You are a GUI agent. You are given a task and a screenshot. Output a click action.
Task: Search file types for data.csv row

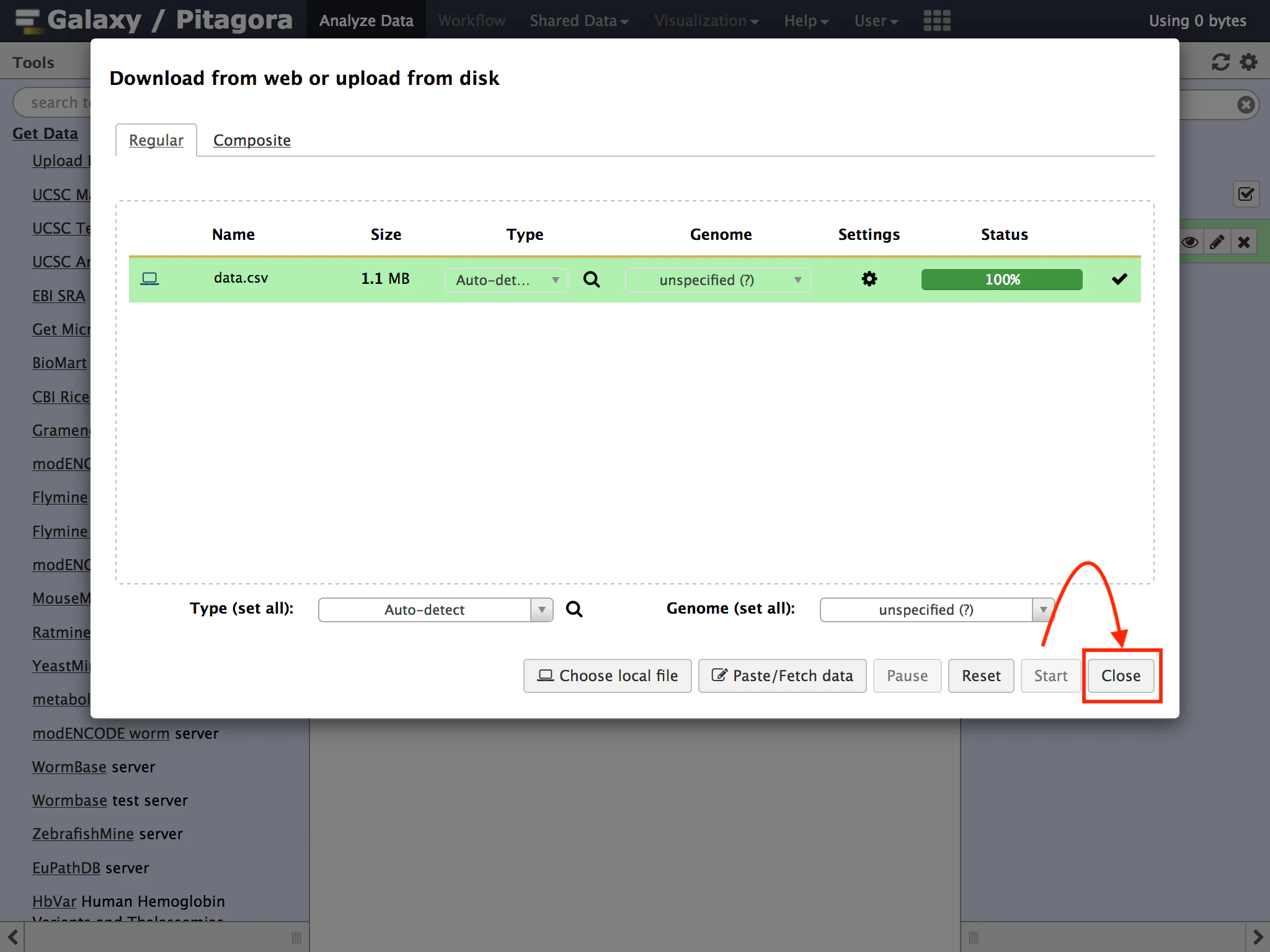click(592, 280)
